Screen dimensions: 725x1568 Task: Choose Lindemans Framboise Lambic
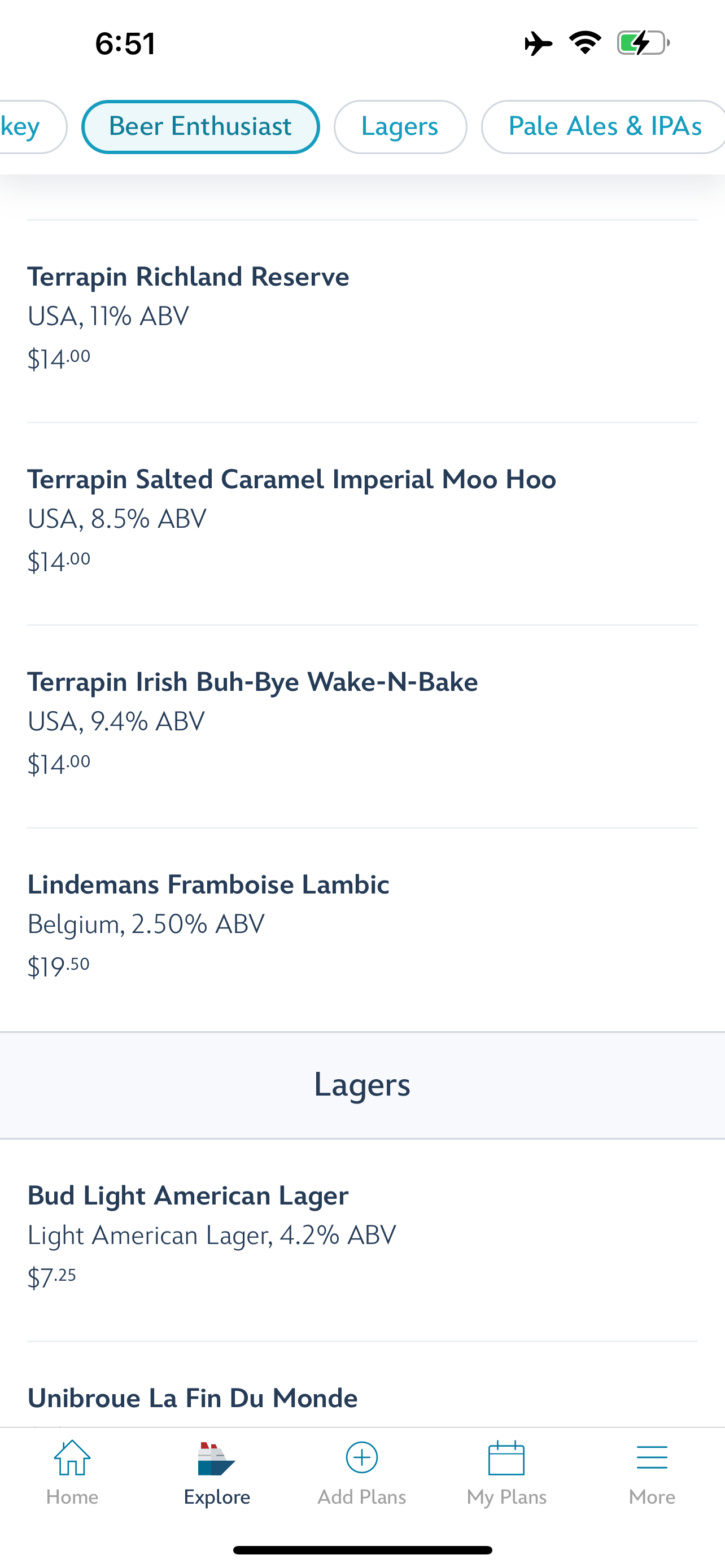pos(362,929)
